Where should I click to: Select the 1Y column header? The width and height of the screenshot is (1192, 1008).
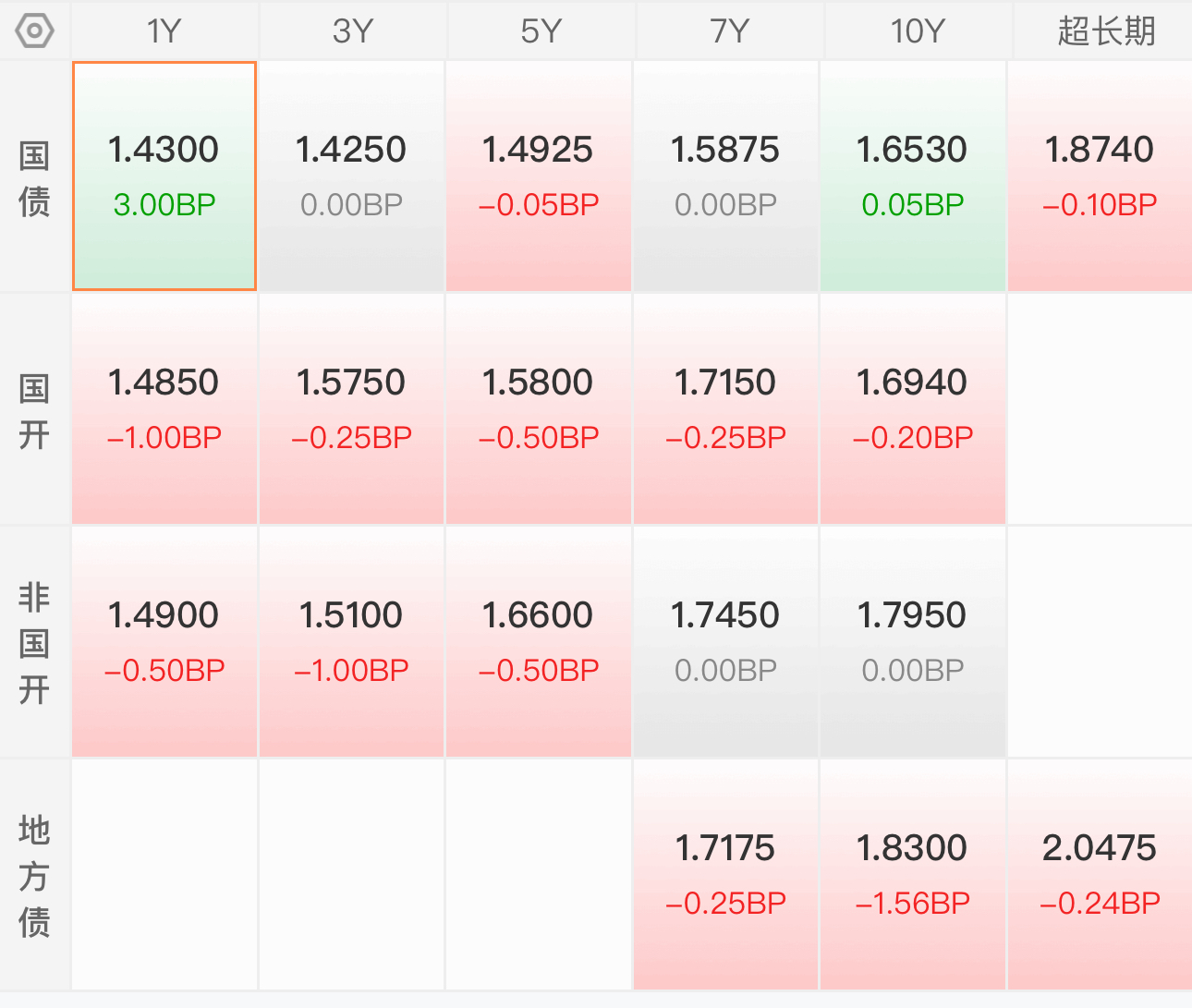pos(164,31)
